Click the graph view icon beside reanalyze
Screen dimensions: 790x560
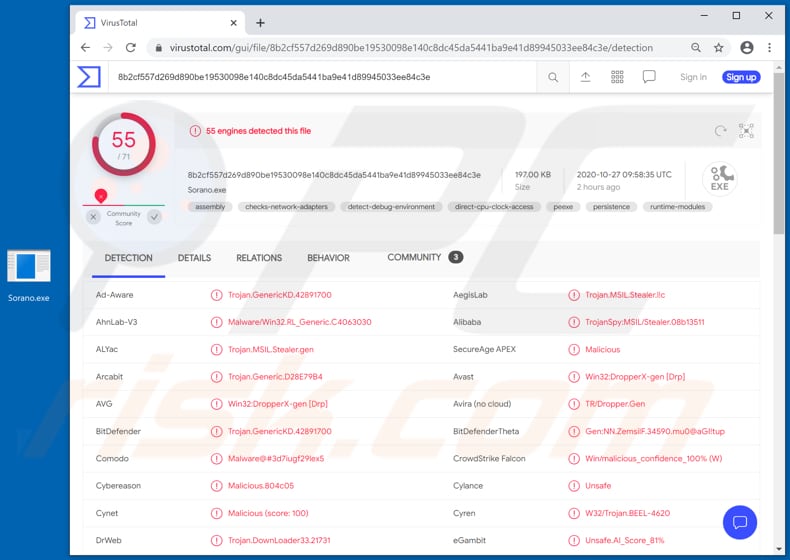(746, 131)
